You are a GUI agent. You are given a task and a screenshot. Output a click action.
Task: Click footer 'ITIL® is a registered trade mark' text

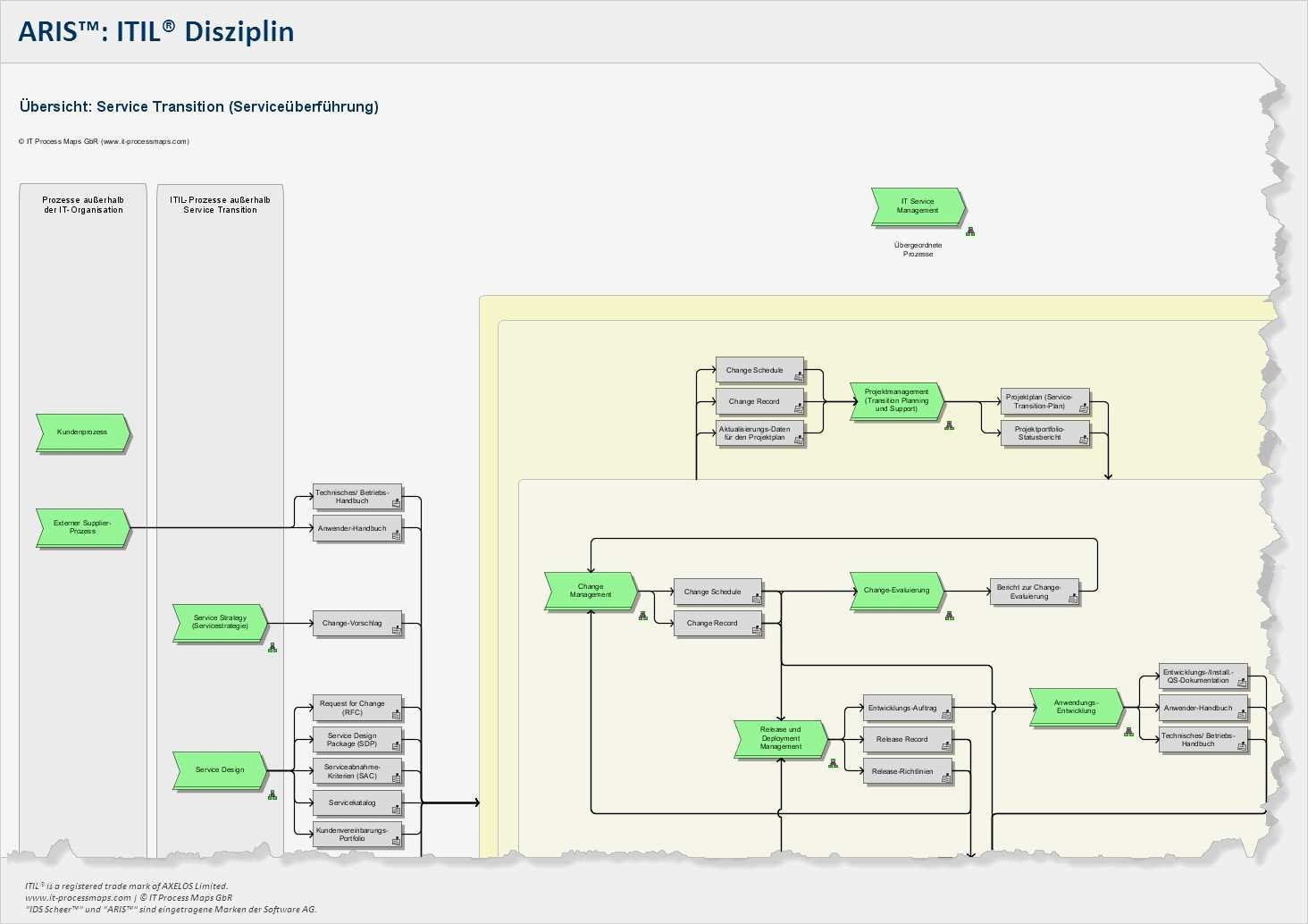(x=126, y=886)
